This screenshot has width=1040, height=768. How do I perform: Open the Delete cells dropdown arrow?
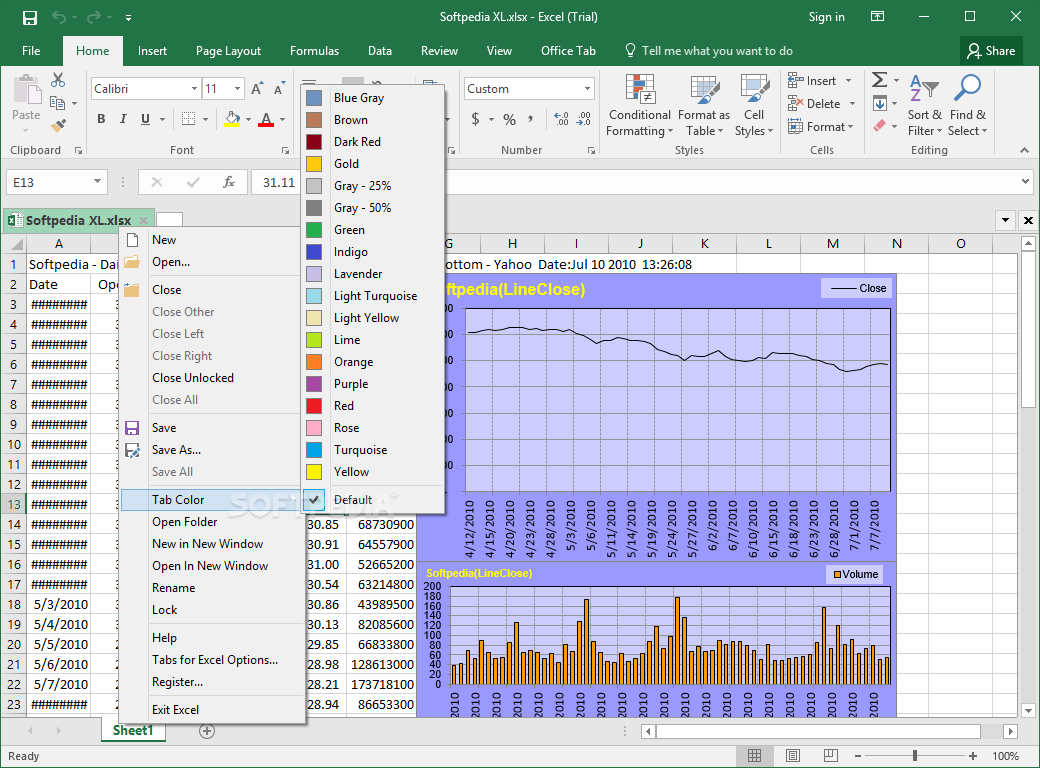pos(852,103)
